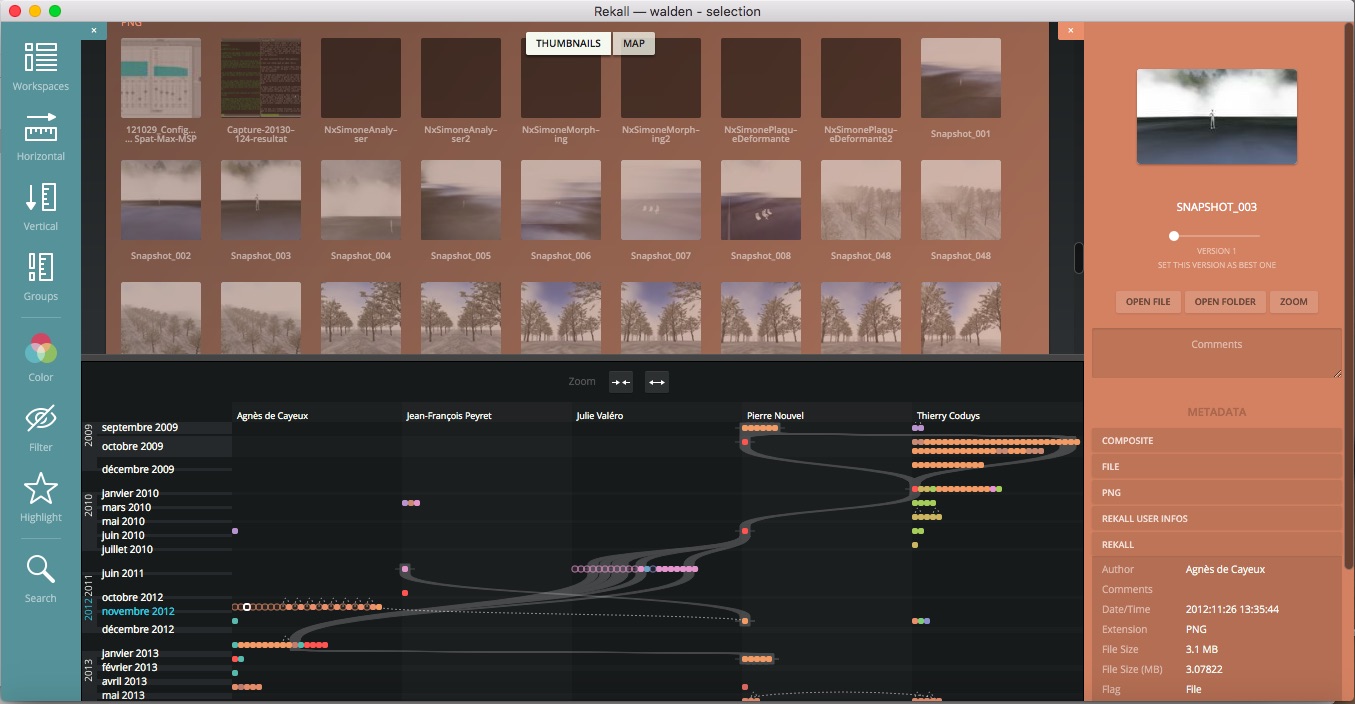Click the septembre 2009 row label
The image size is (1355, 704).
(139, 427)
